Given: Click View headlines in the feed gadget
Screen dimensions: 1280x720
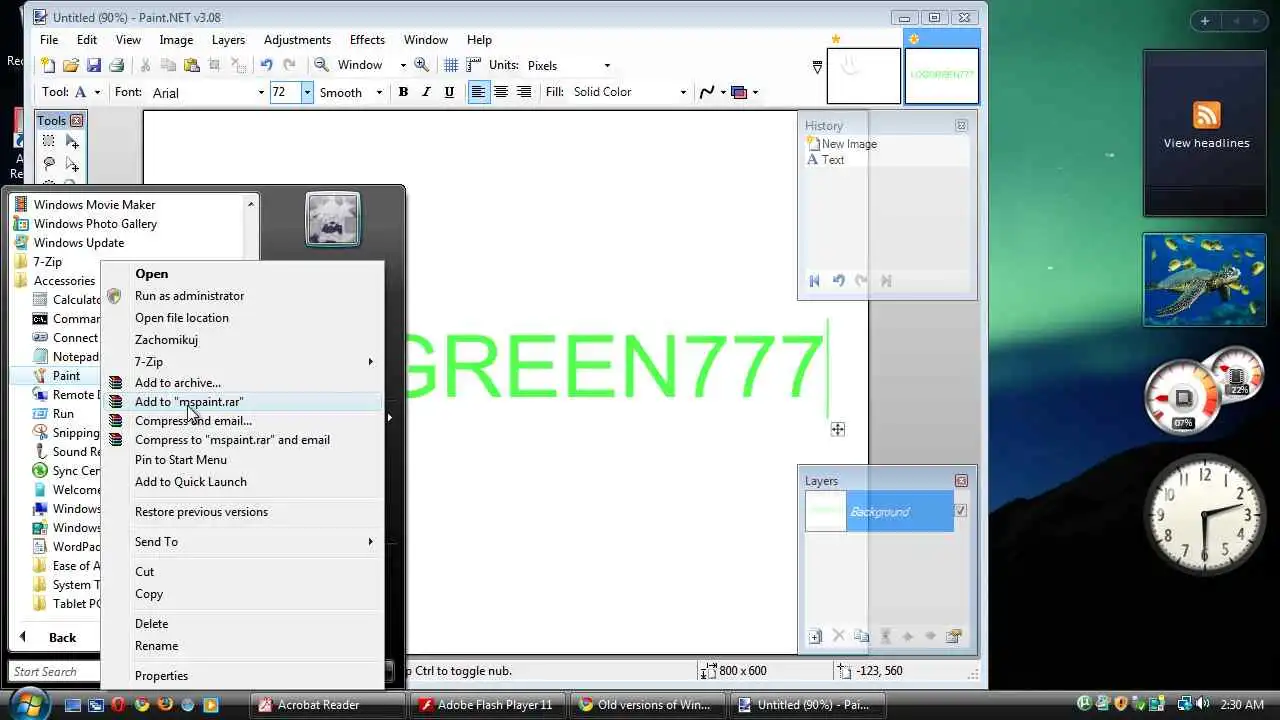Looking at the screenshot, I should [1206, 143].
